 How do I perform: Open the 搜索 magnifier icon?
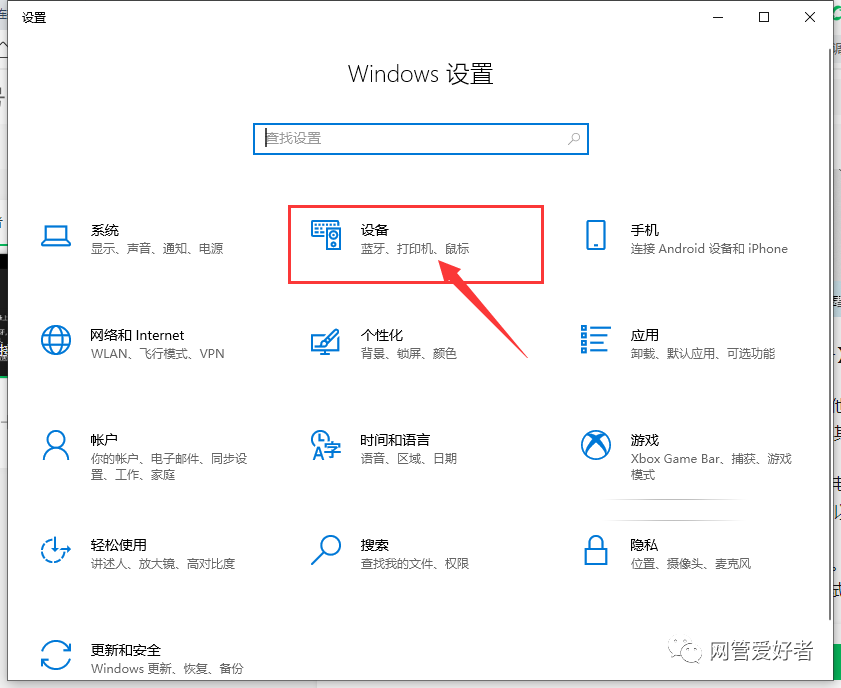(326, 550)
